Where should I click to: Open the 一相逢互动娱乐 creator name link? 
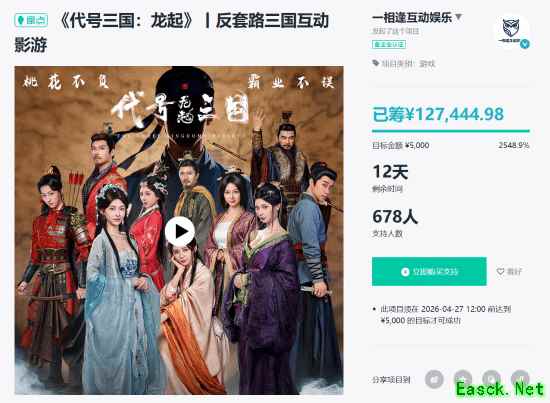pos(412,17)
